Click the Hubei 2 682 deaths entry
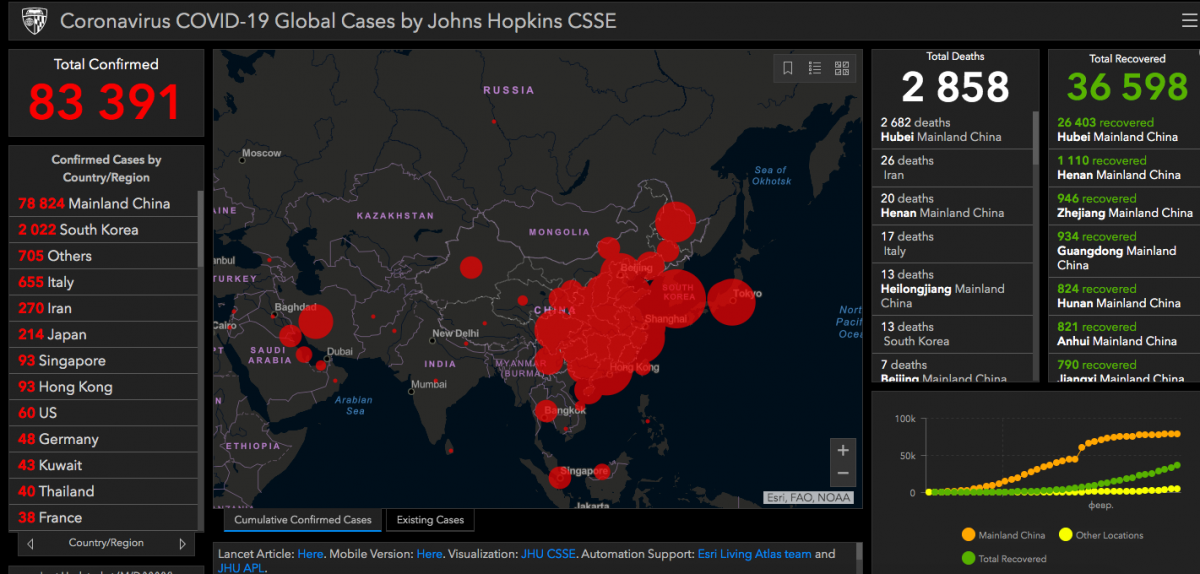This screenshot has width=1200, height=574. (x=953, y=130)
